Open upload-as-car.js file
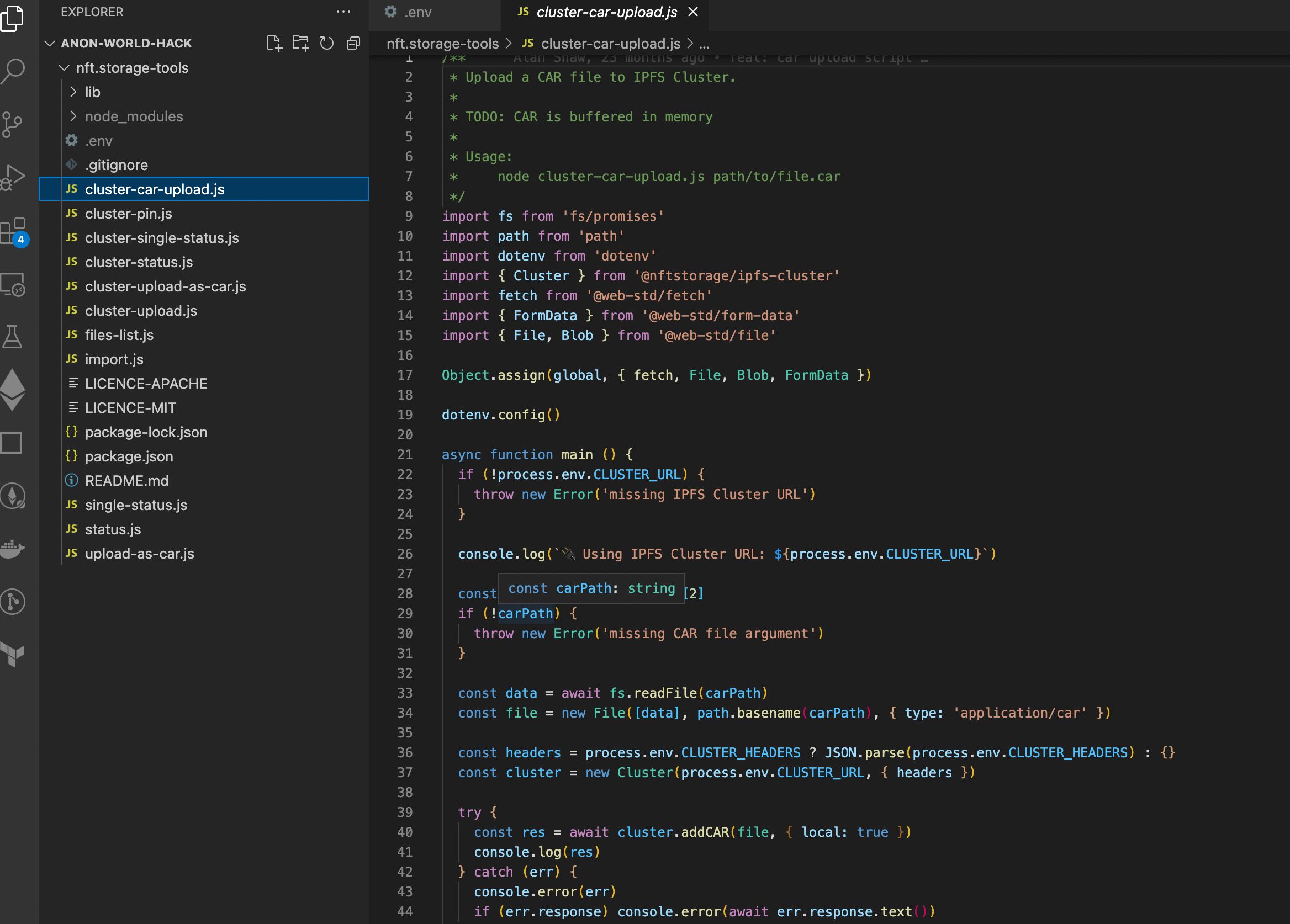The height and width of the screenshot is (924, 1290). (x=204, y=554)
